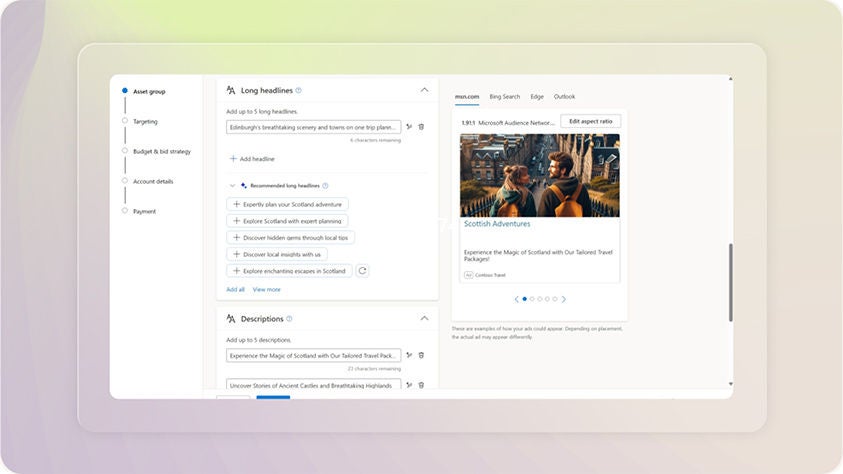Click plus icon on Expertly plan your Scotland adventure

tap(236, 204)
